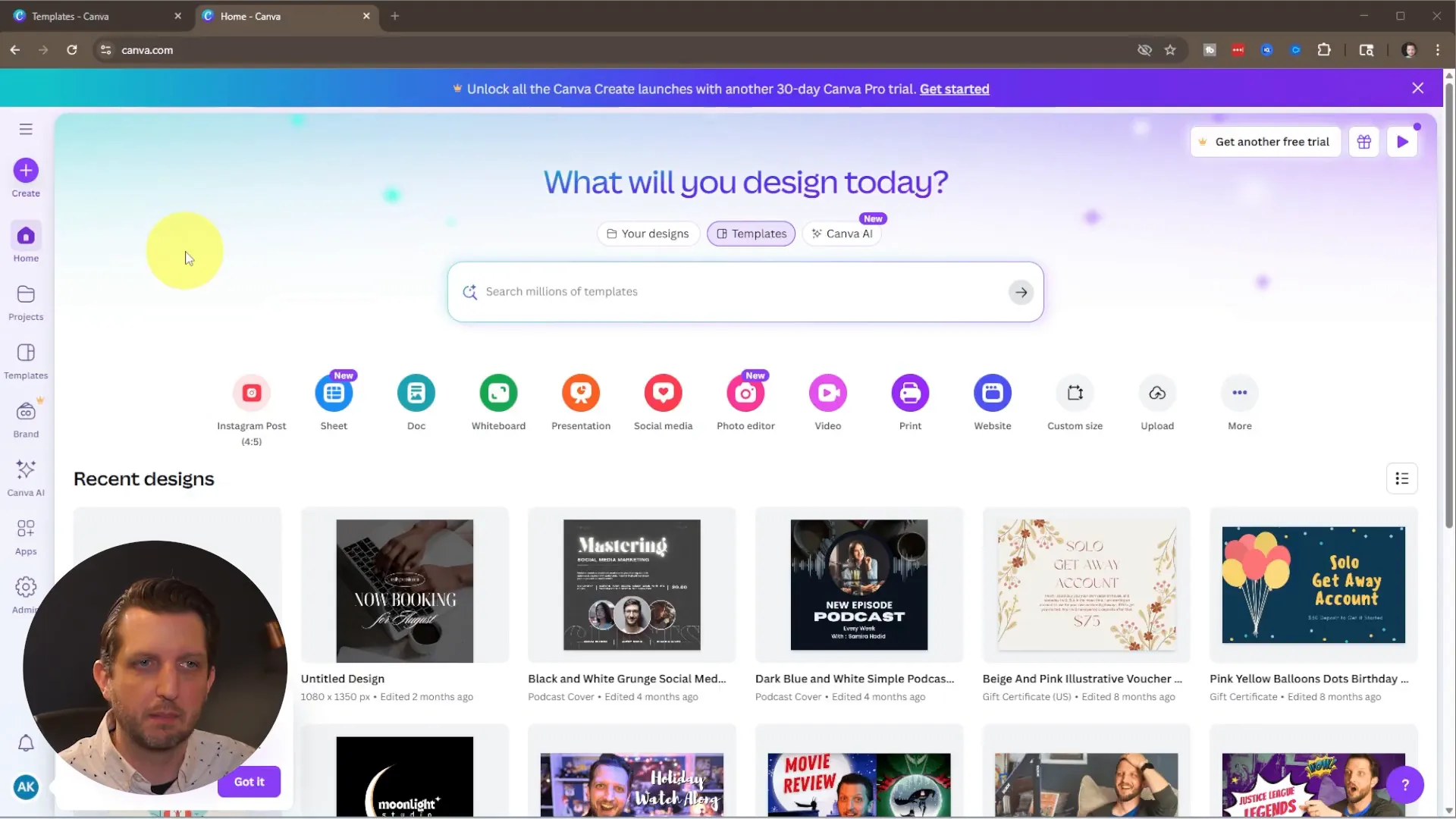The image size is (1456, 819).
Task: Open Projects in the sidebar
Action: (x=26, y=303)
